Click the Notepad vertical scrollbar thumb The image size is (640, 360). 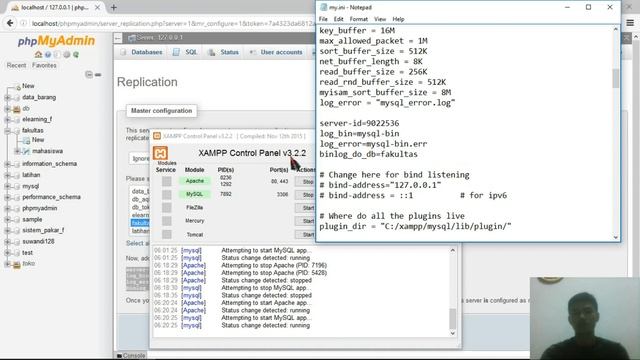(616, 78)
